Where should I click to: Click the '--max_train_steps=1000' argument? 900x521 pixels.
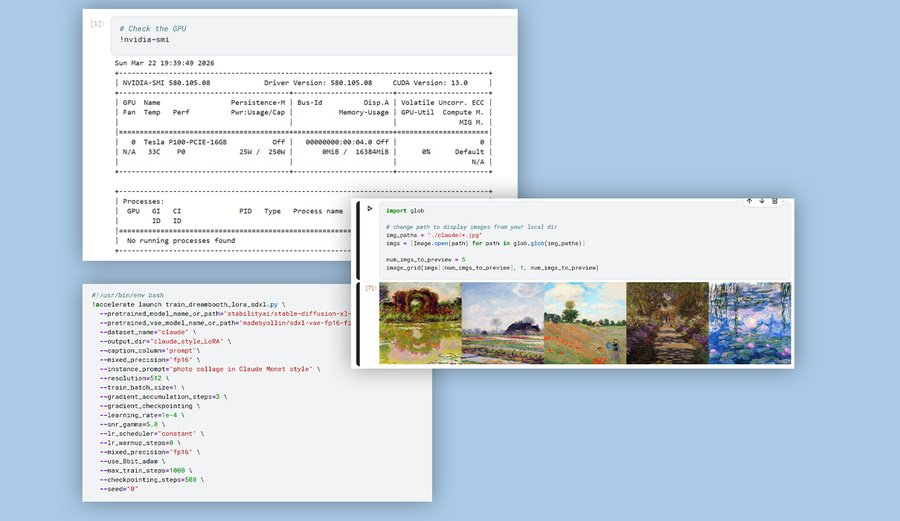[146, 471]
